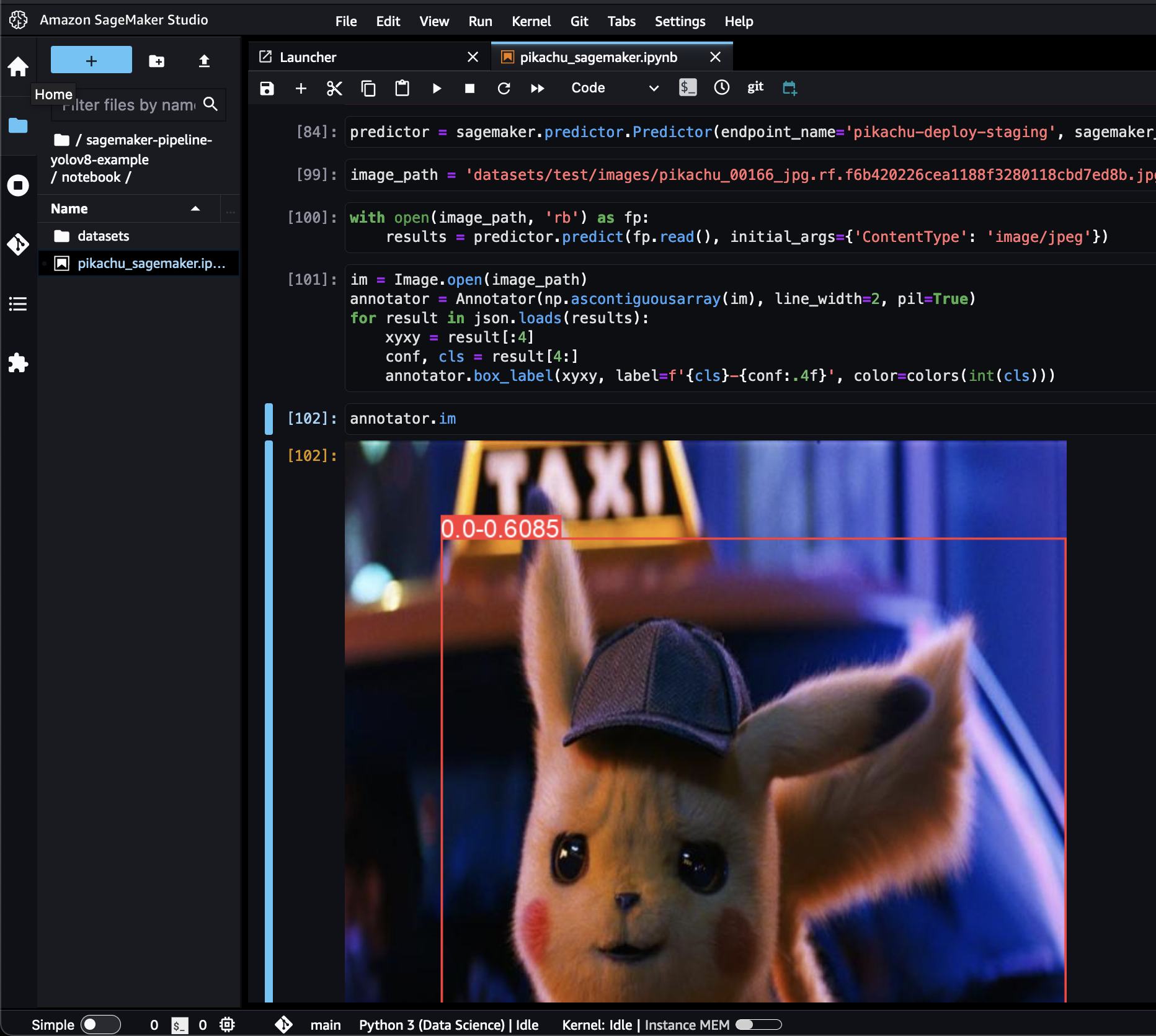Click the main branch label
The image size is (1156, 1036).
point(326,1025)
